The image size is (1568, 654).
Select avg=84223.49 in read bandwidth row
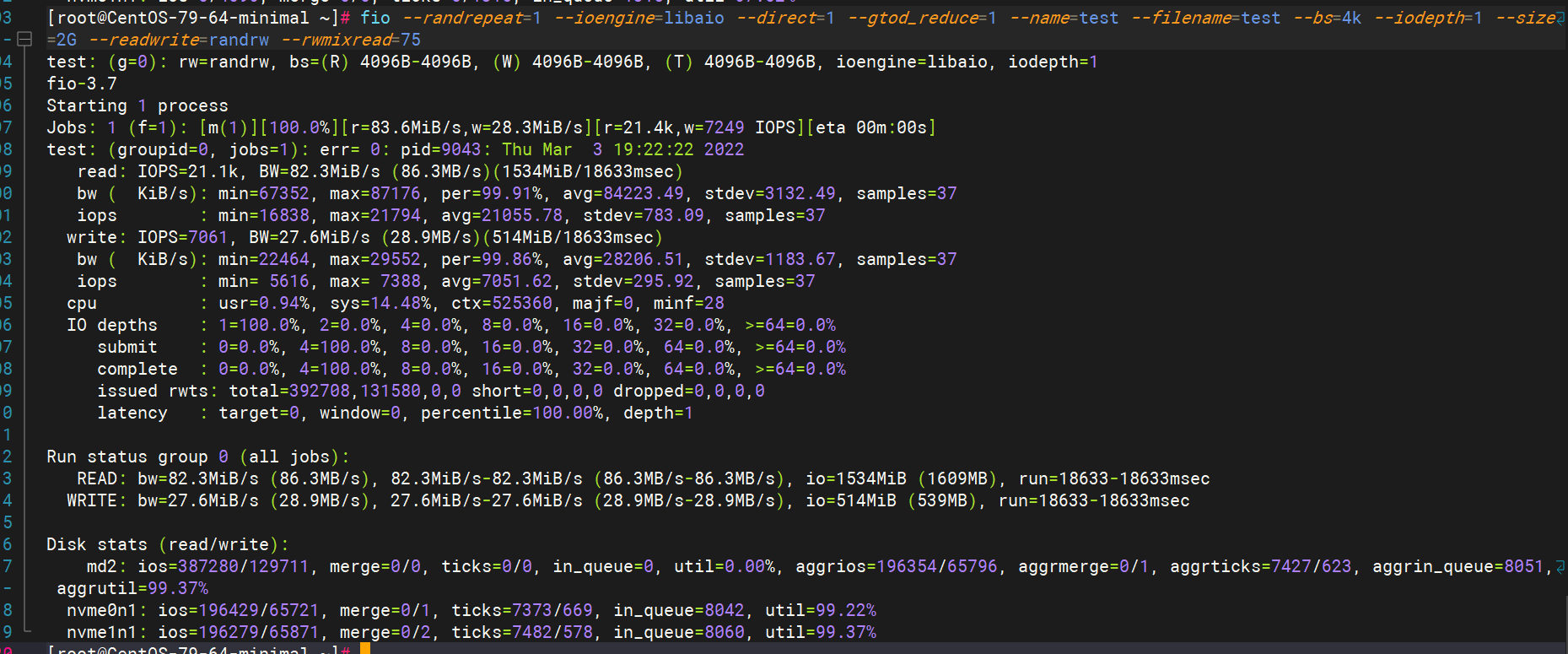pos(623,193)
